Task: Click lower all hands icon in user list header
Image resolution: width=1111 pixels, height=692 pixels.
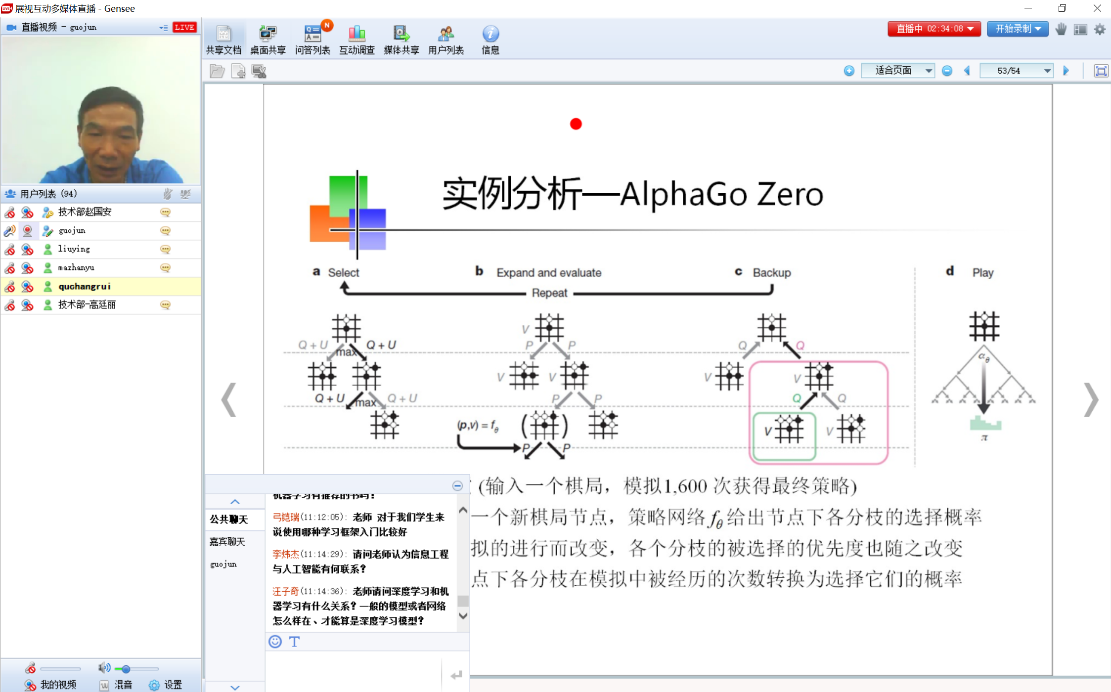Action: click(x=167, y=193)
